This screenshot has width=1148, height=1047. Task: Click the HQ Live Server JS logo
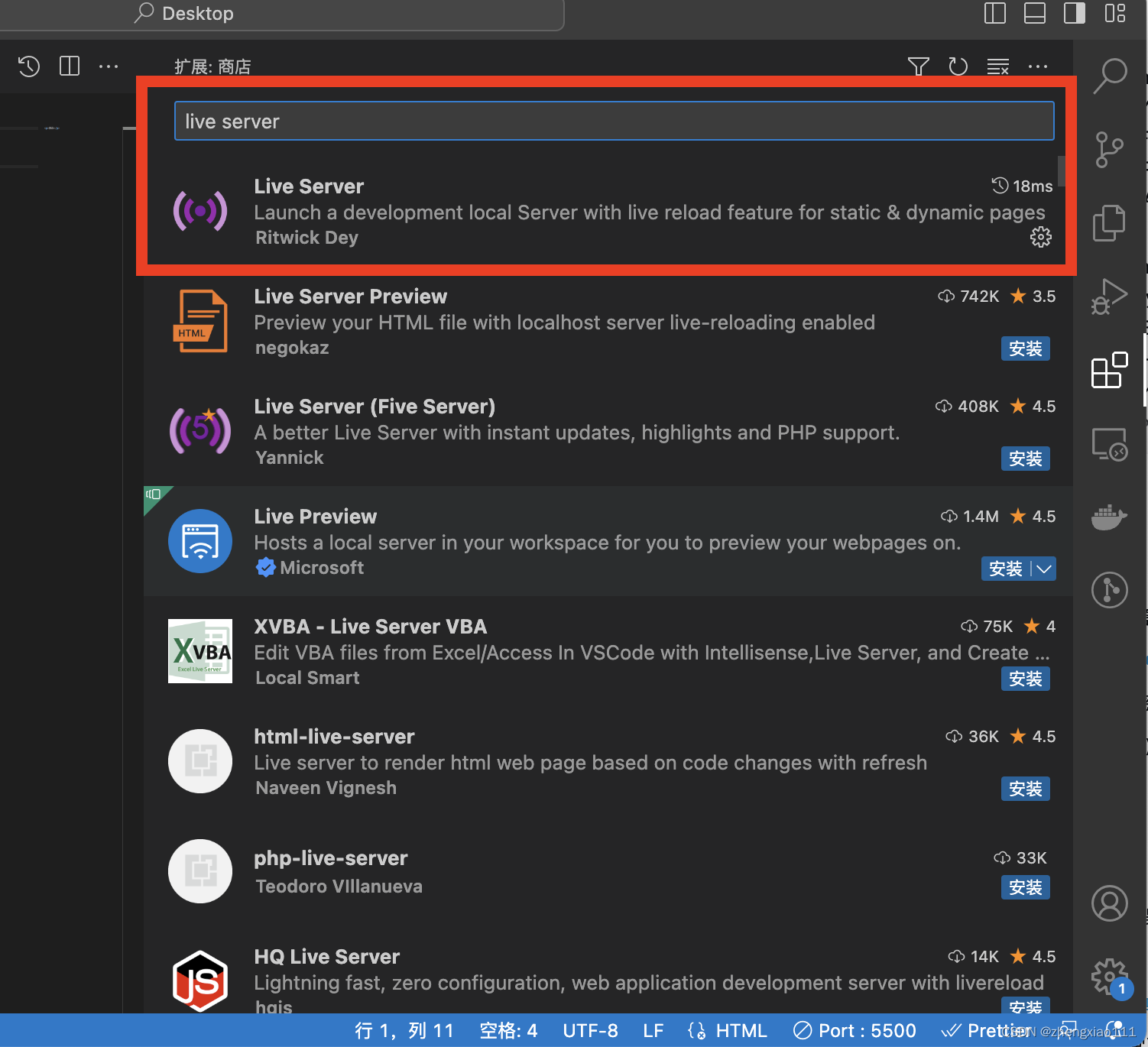(x=200, y=981)
